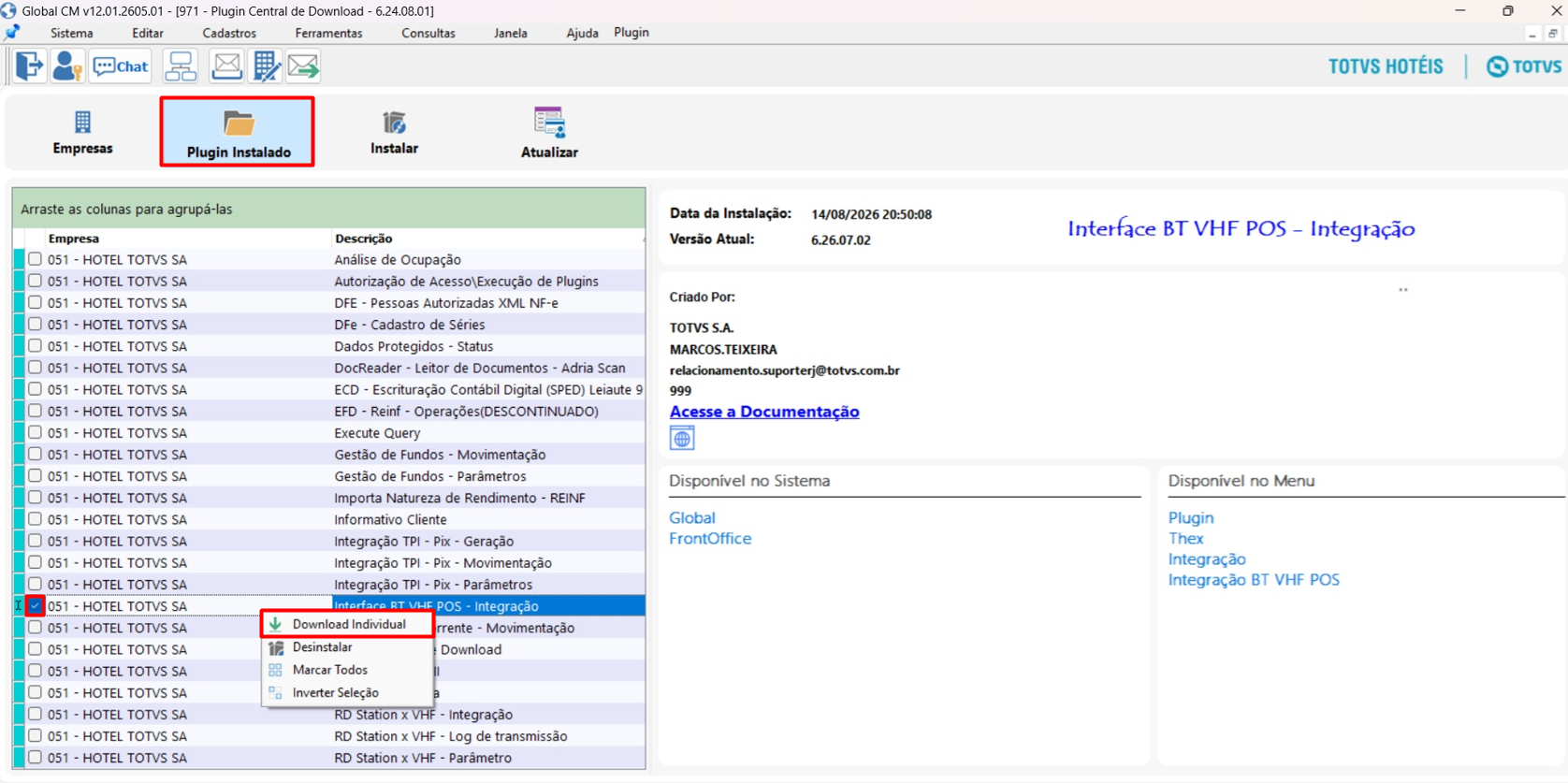Select the DocReader - Leitor de Documentos row
The height and width of the screenshot is (783, 1568).
coord(329,368)
